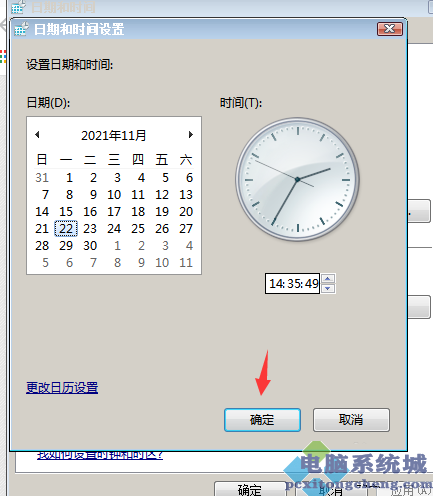Image resolution: width=433 pixels, height=496 pixels.
Task: Pick November 10 in Wednesday column
Action: [x=114, y=195]
